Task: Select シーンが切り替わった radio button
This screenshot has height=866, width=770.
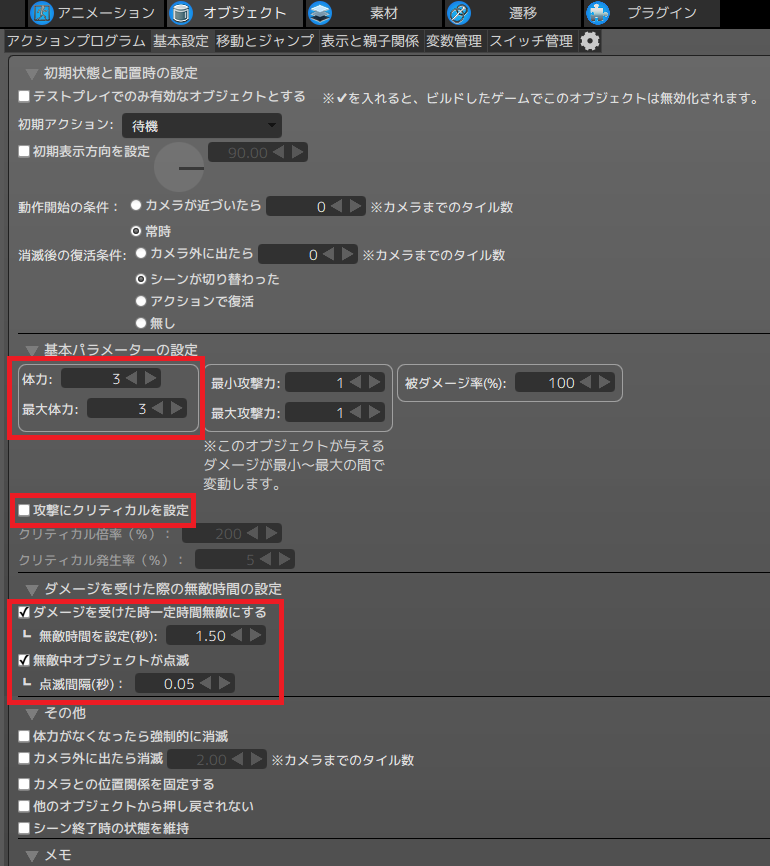Action: click(141, 279)
